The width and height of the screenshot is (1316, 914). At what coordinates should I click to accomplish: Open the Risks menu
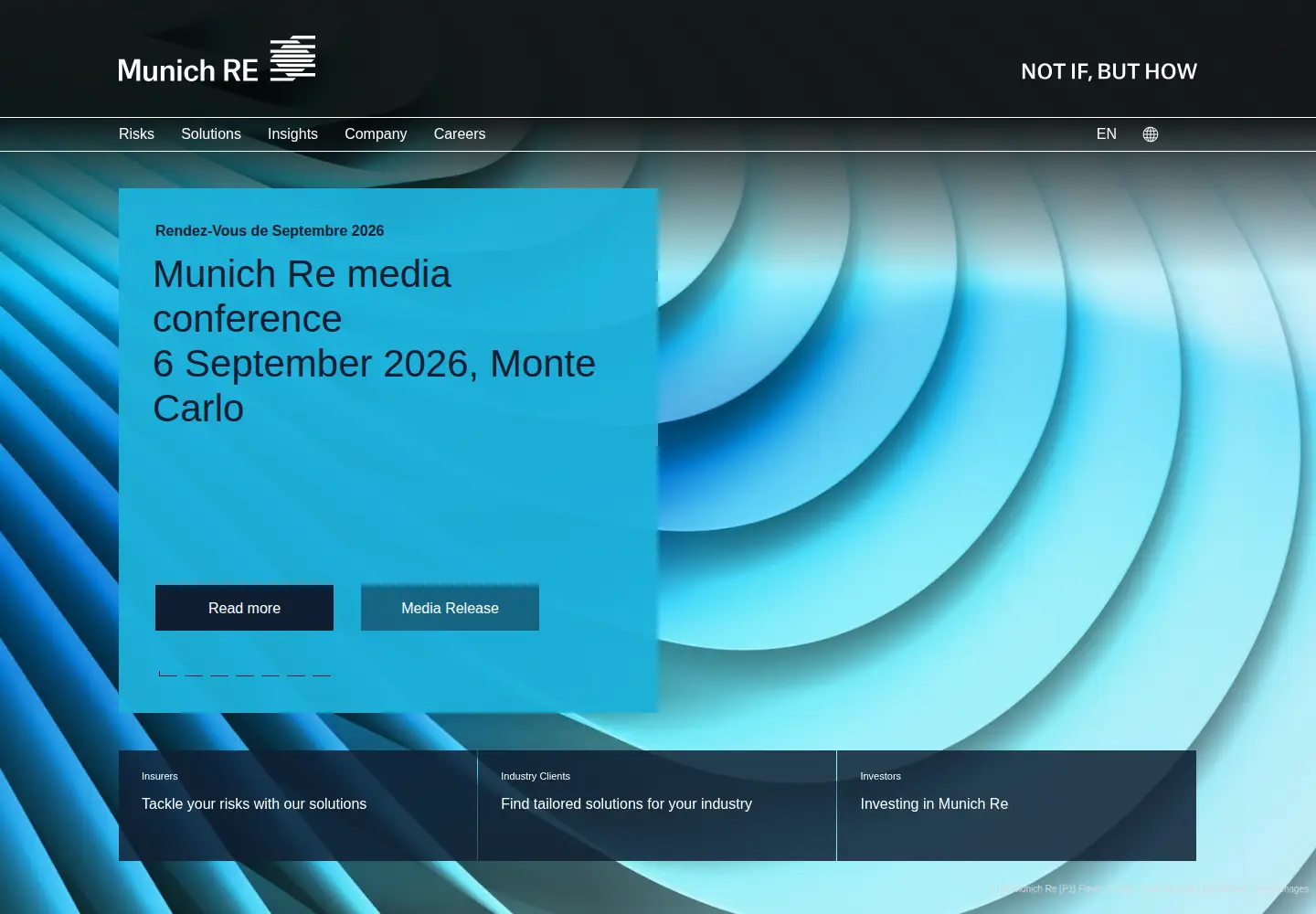click(136, 134)
